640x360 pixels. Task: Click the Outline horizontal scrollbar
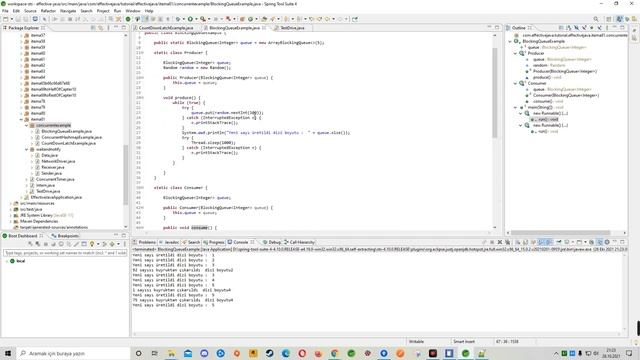pos(561,233)
